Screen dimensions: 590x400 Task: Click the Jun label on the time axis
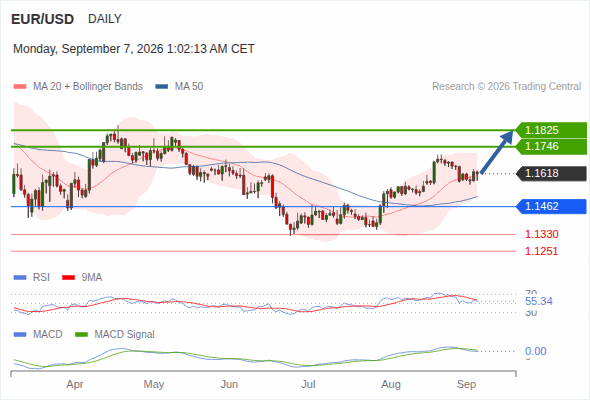[x=229, y=385]
